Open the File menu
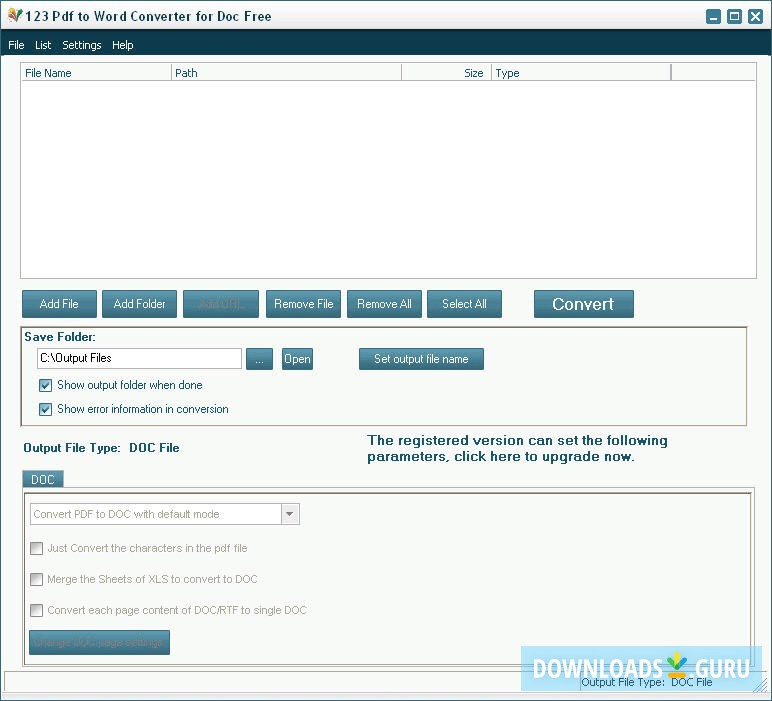Image resolution: width=772 pixels, height=701 pixels. [16, 45]
